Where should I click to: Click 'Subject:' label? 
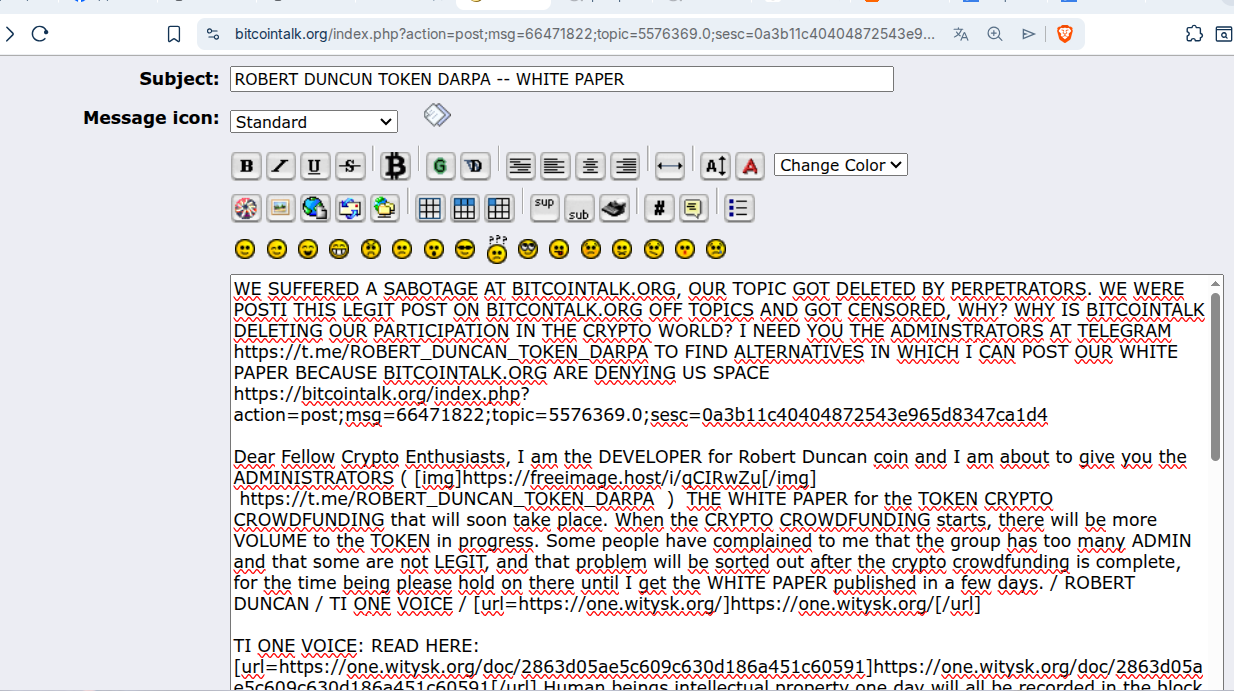pyautogui.click(x=179, y=79)
